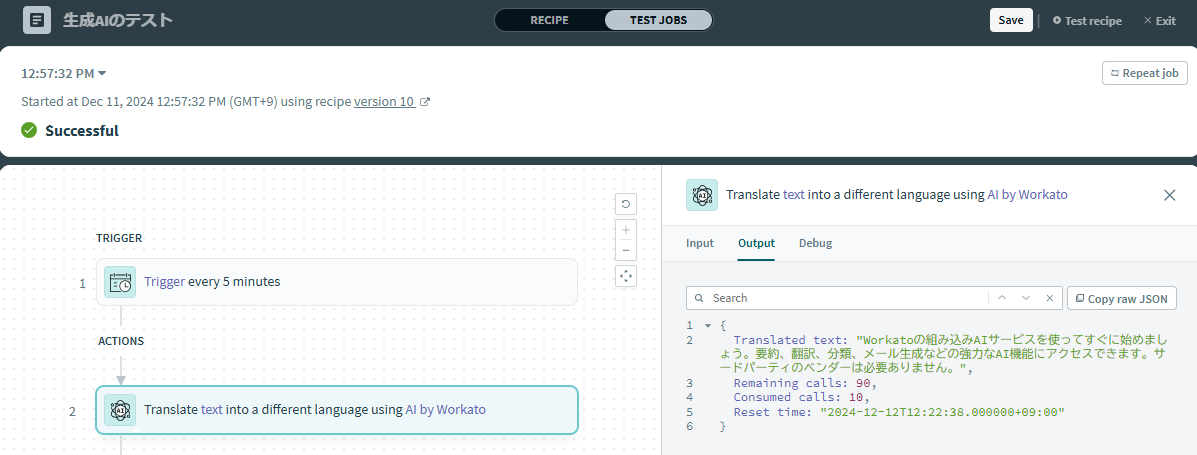1197x455 pixels.
Task: Open the Debug tab
Action: pyautogui.click(x=815, y=243)
